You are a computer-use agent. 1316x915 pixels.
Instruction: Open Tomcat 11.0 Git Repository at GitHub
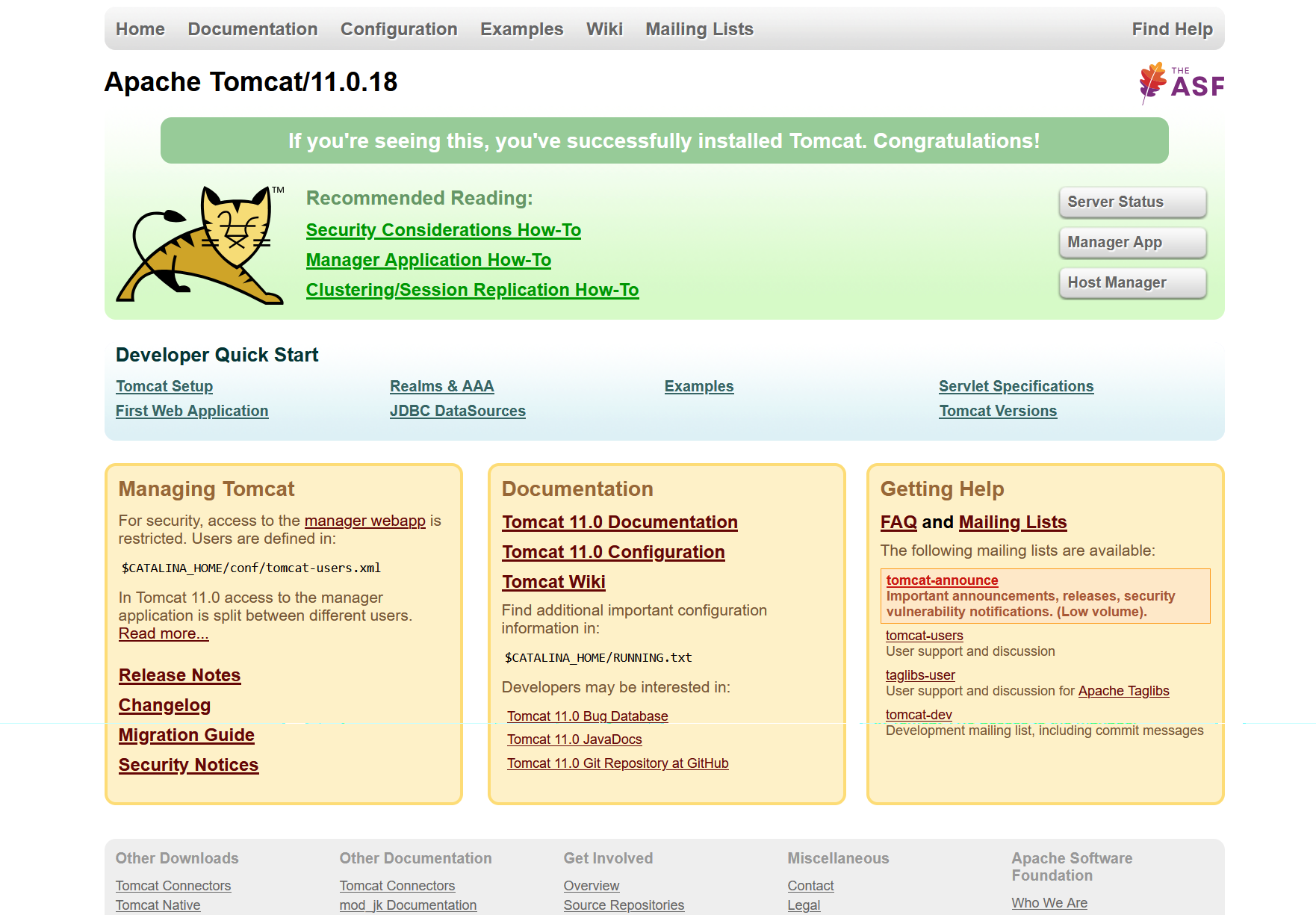tap(618, 763)
